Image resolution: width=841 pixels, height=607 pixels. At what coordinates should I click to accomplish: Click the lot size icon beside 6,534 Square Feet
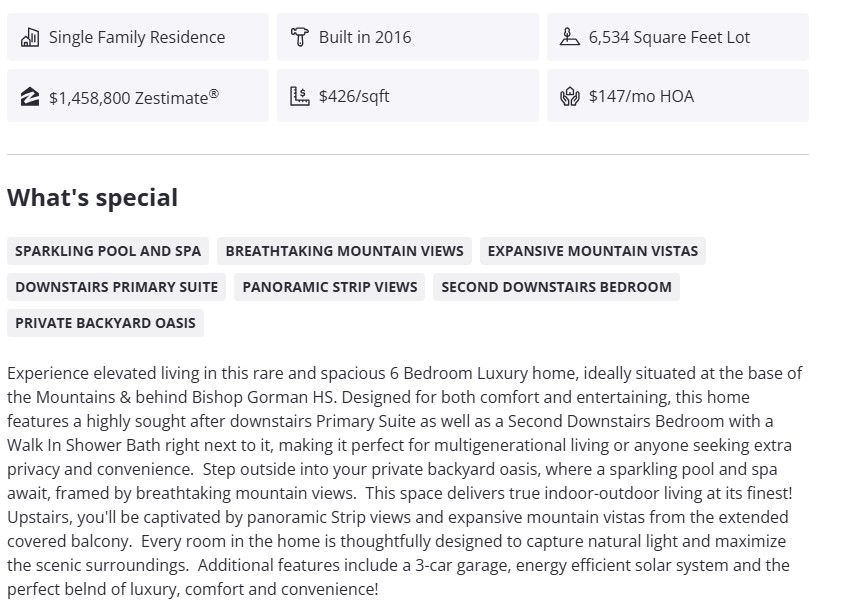[x=570, y=38]
